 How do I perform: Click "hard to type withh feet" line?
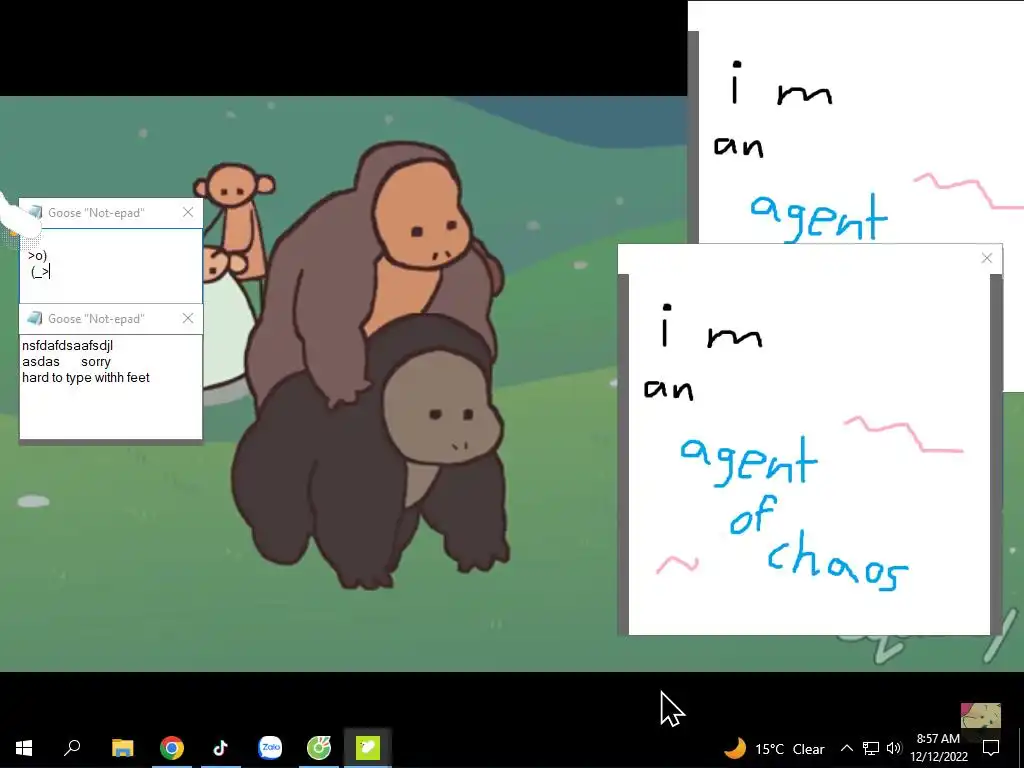click(x=86, y=377)
